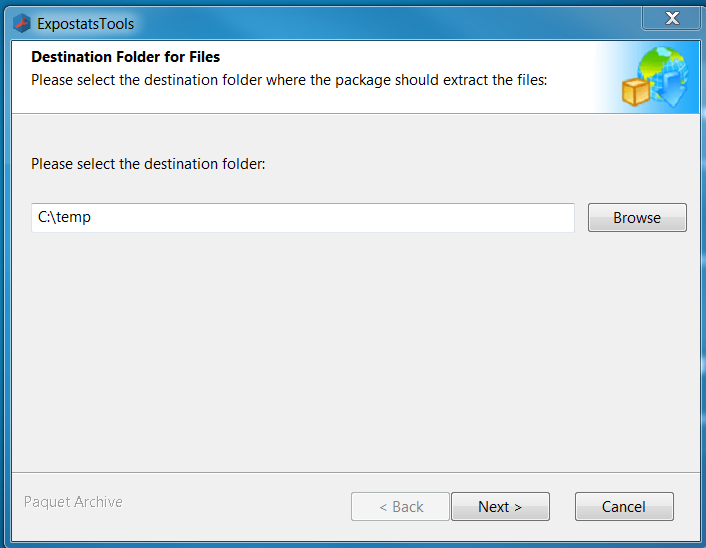Click the Cancel button

click(x=624, y=507)
